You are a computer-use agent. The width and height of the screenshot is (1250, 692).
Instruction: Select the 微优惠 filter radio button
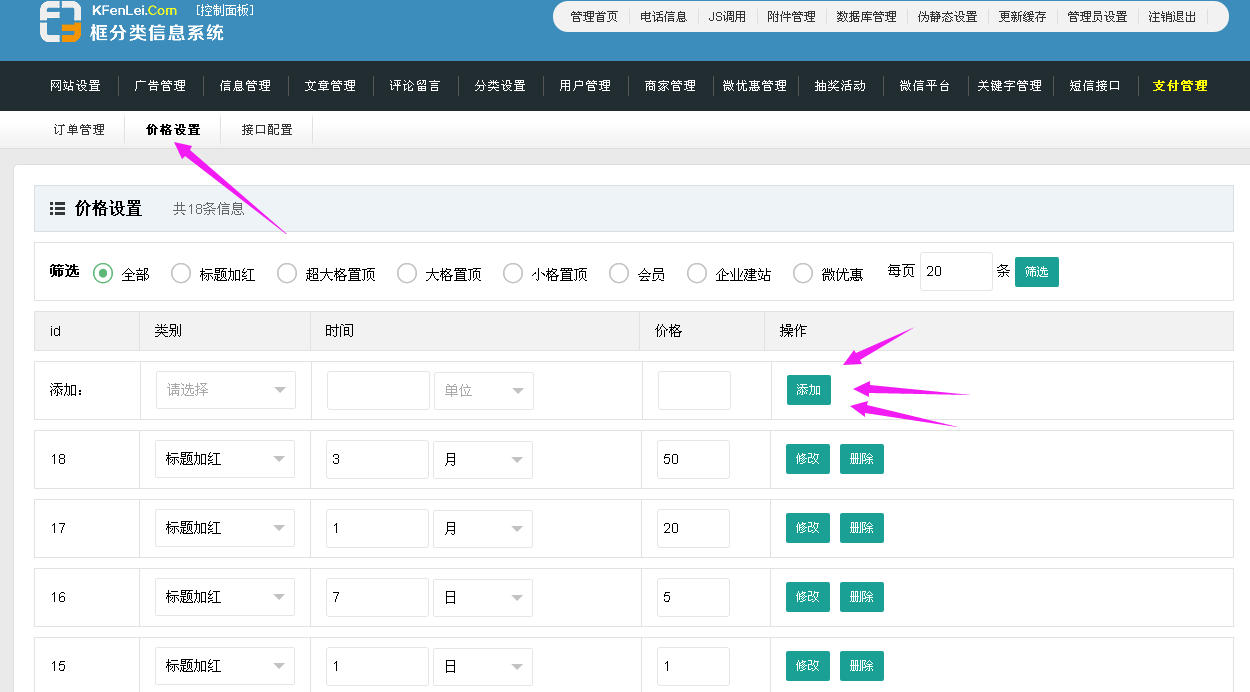click(803, 273)
